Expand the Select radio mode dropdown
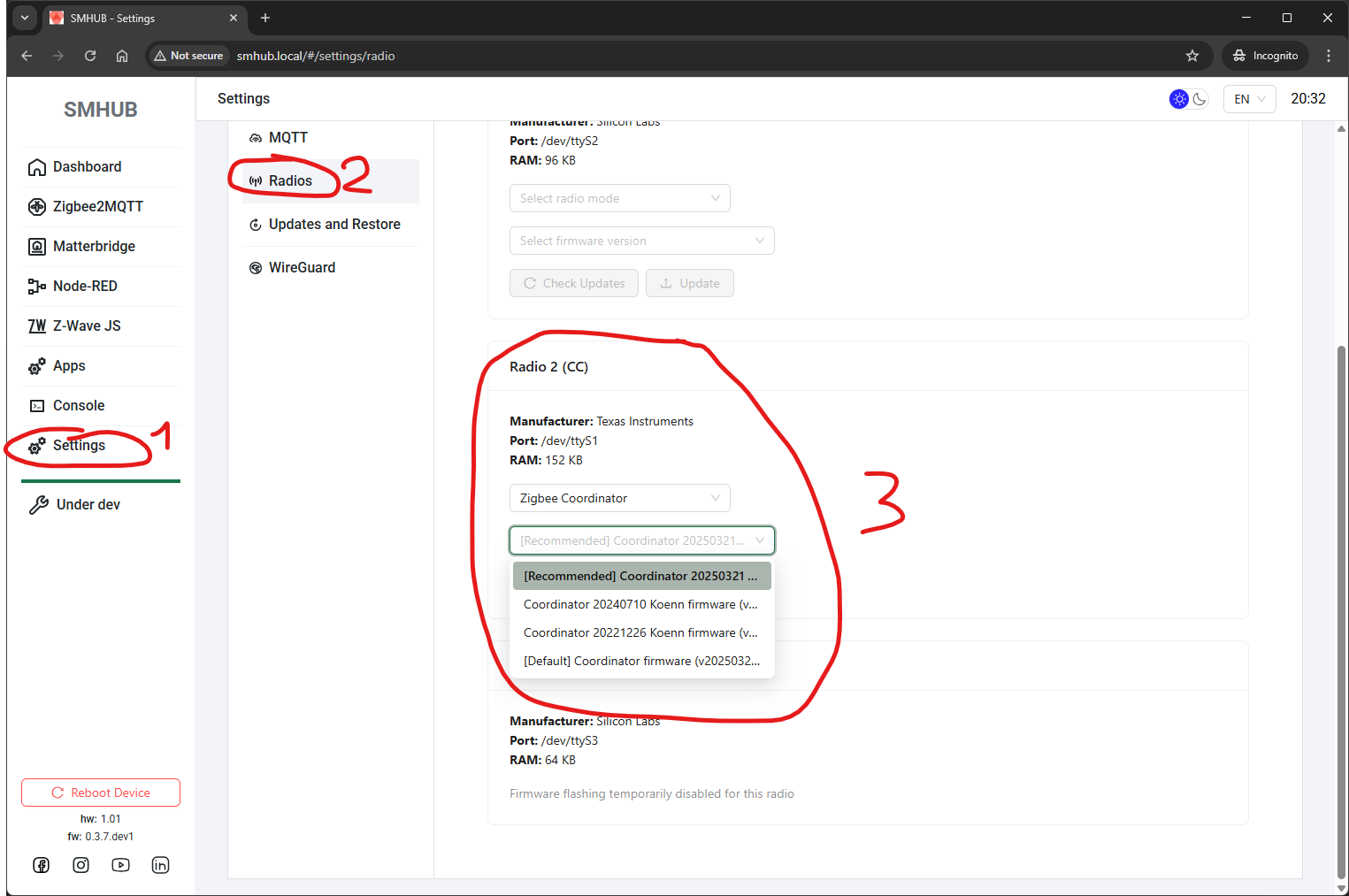Screen dimensions: 1349x896 [x=619, y=198]
